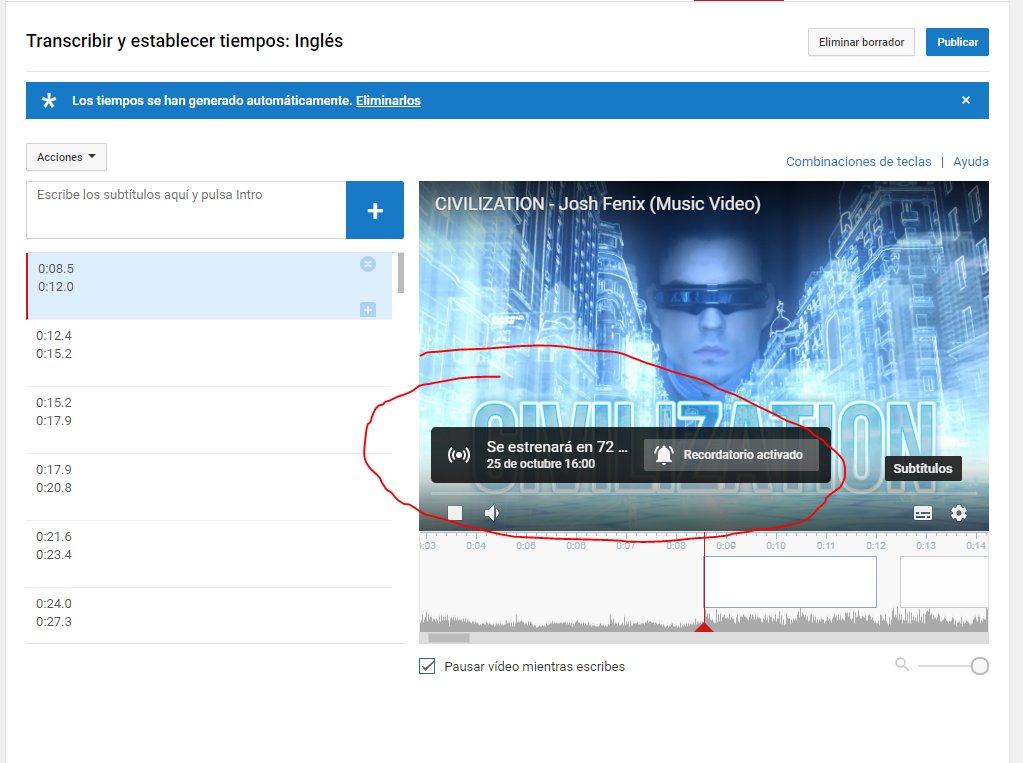Click the horizontal timeline scrollbar thumb
Screen dimensions: 1023x763
(448, 638)
